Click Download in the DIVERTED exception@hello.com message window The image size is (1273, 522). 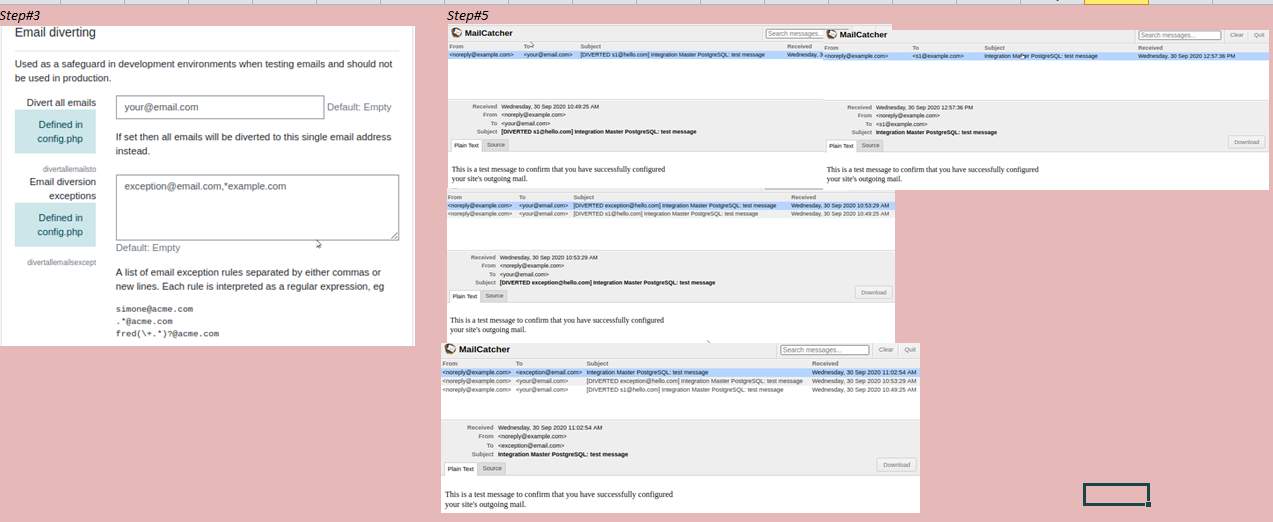point(874,292)
